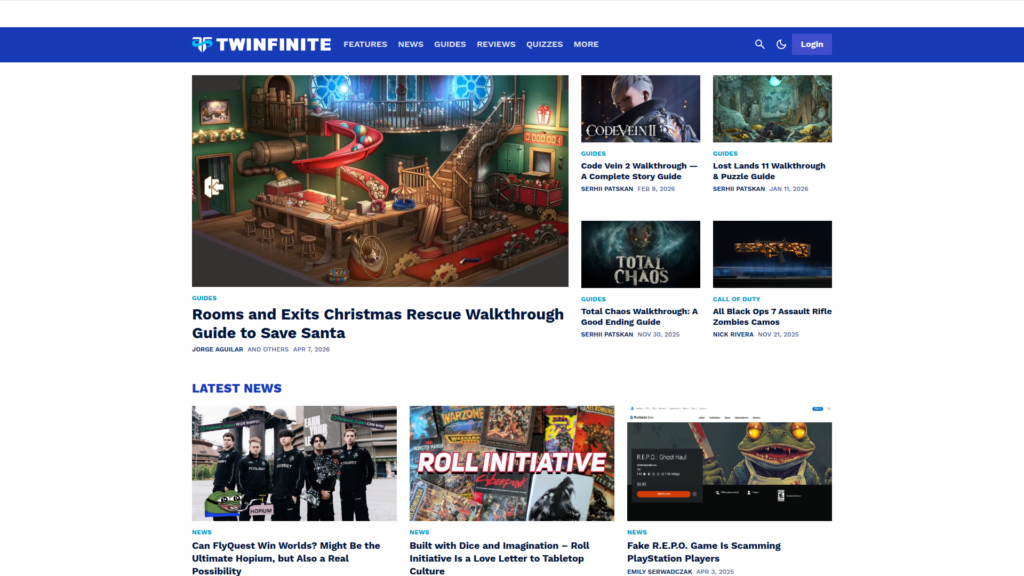Open Fake R.E.P.O. Game scam article
This screenshot has height=576, width=1024.
(x=703, y=552)
